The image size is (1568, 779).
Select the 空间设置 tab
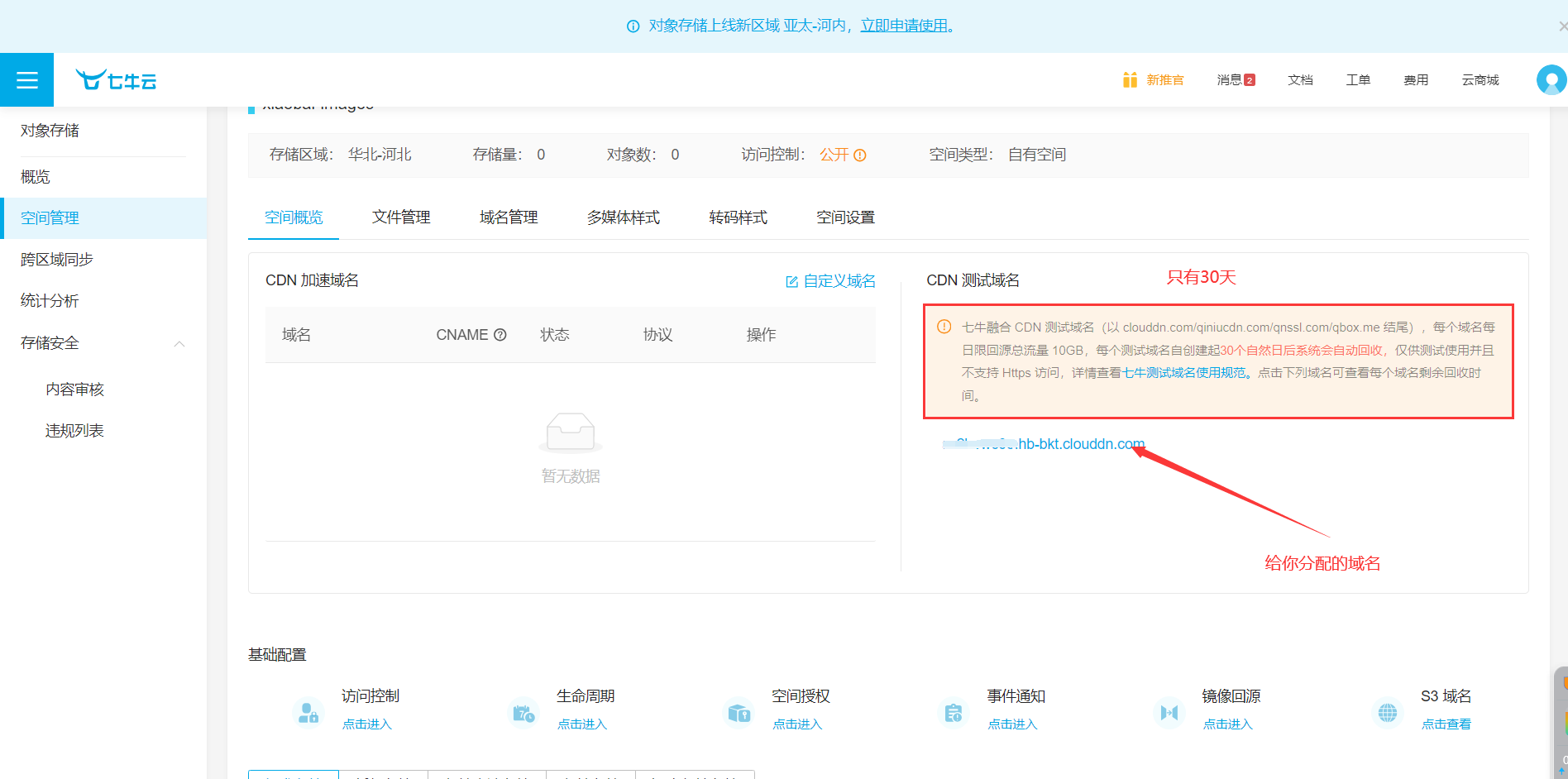(846, 217)
